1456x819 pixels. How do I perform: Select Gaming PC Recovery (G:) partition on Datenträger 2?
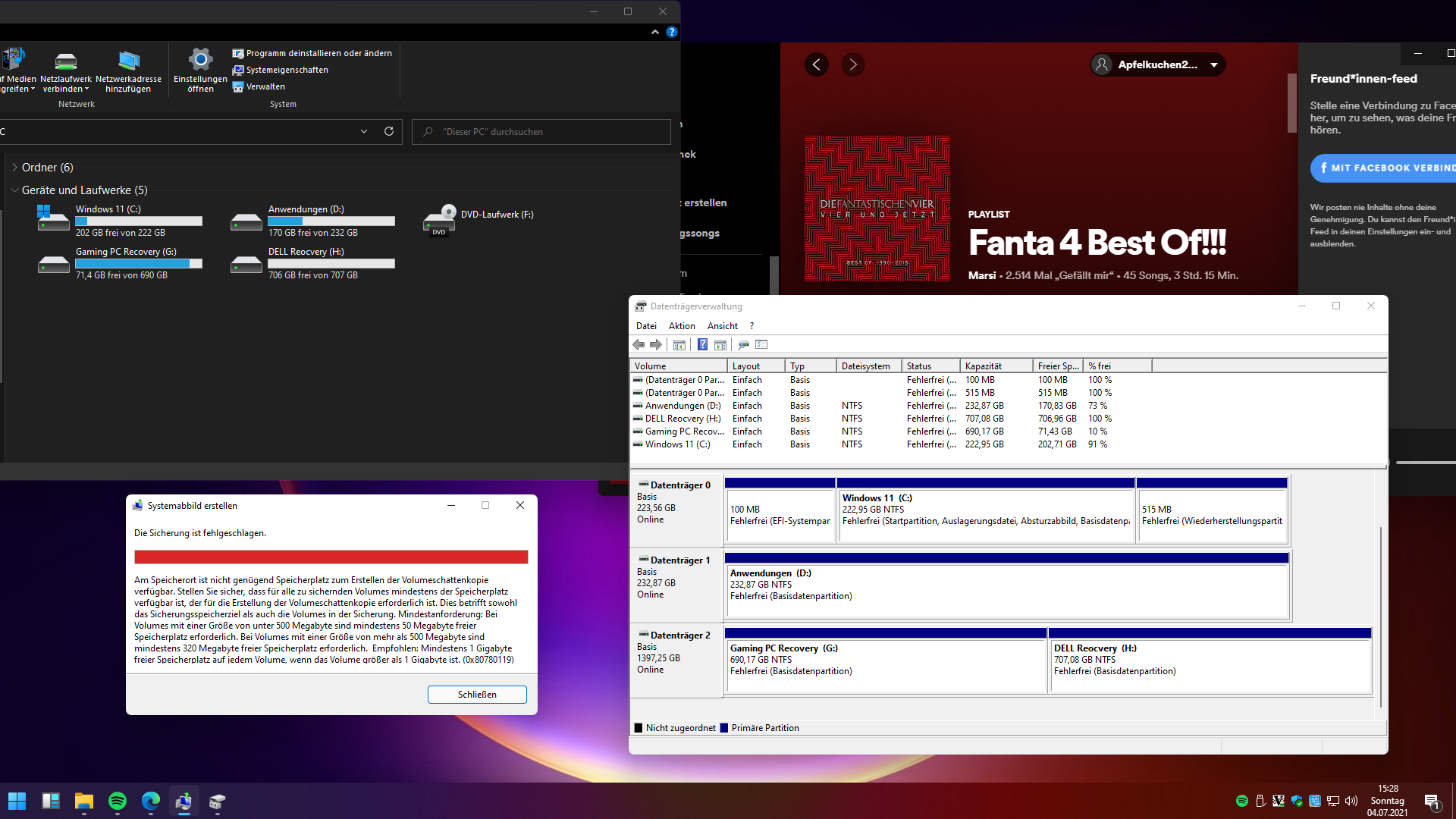pos(886,660)
